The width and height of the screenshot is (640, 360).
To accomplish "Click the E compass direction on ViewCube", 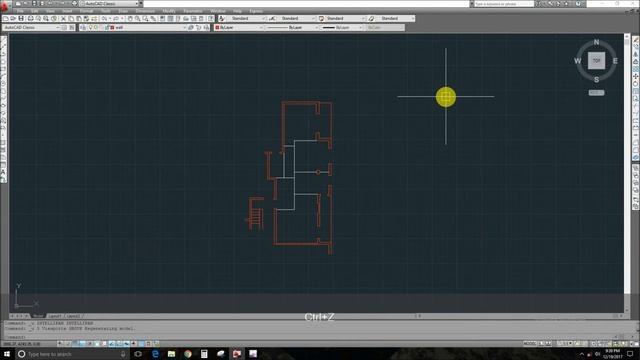I will [615, 61].
